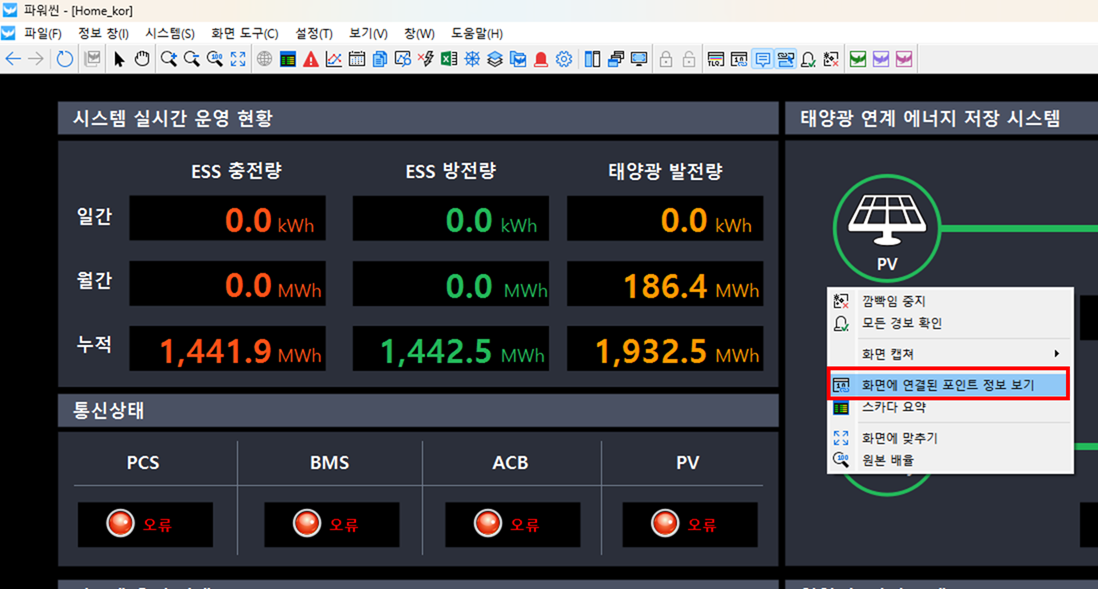This screenshot has width=1098, height=589.
Task: Click the BMS communication status red indicator
Action: pos(306,524)
